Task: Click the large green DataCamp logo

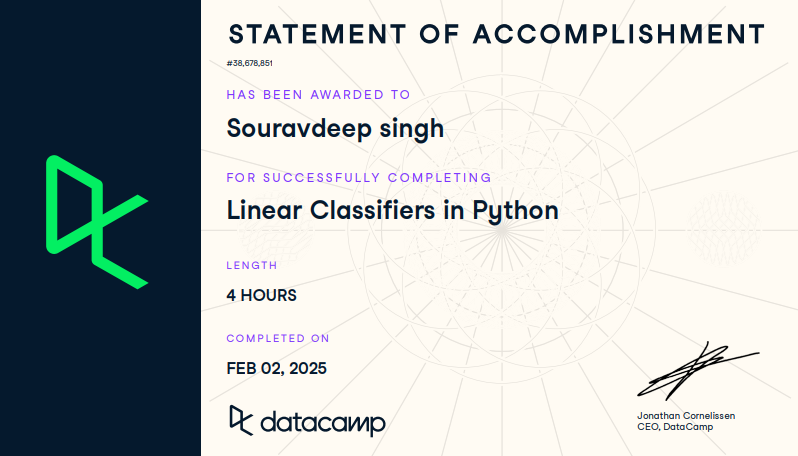Action: (97, 222)
